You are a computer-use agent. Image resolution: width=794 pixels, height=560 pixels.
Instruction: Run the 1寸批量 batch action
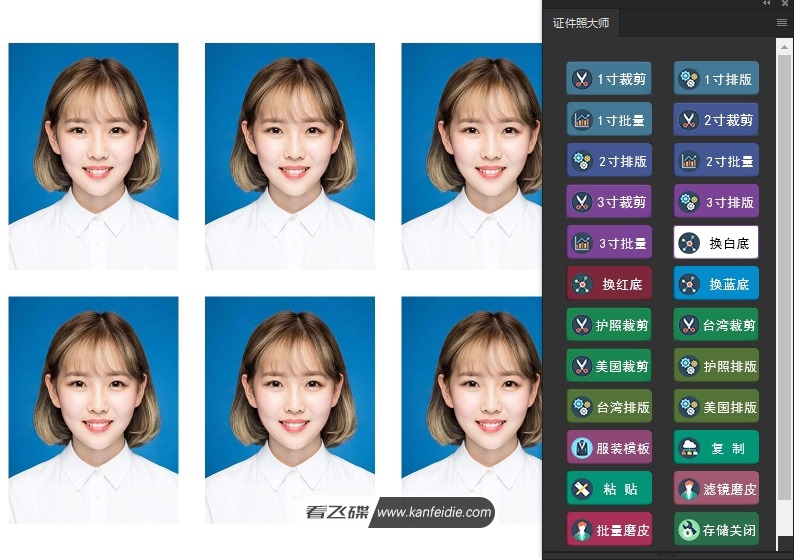click(x=609, y=119)
